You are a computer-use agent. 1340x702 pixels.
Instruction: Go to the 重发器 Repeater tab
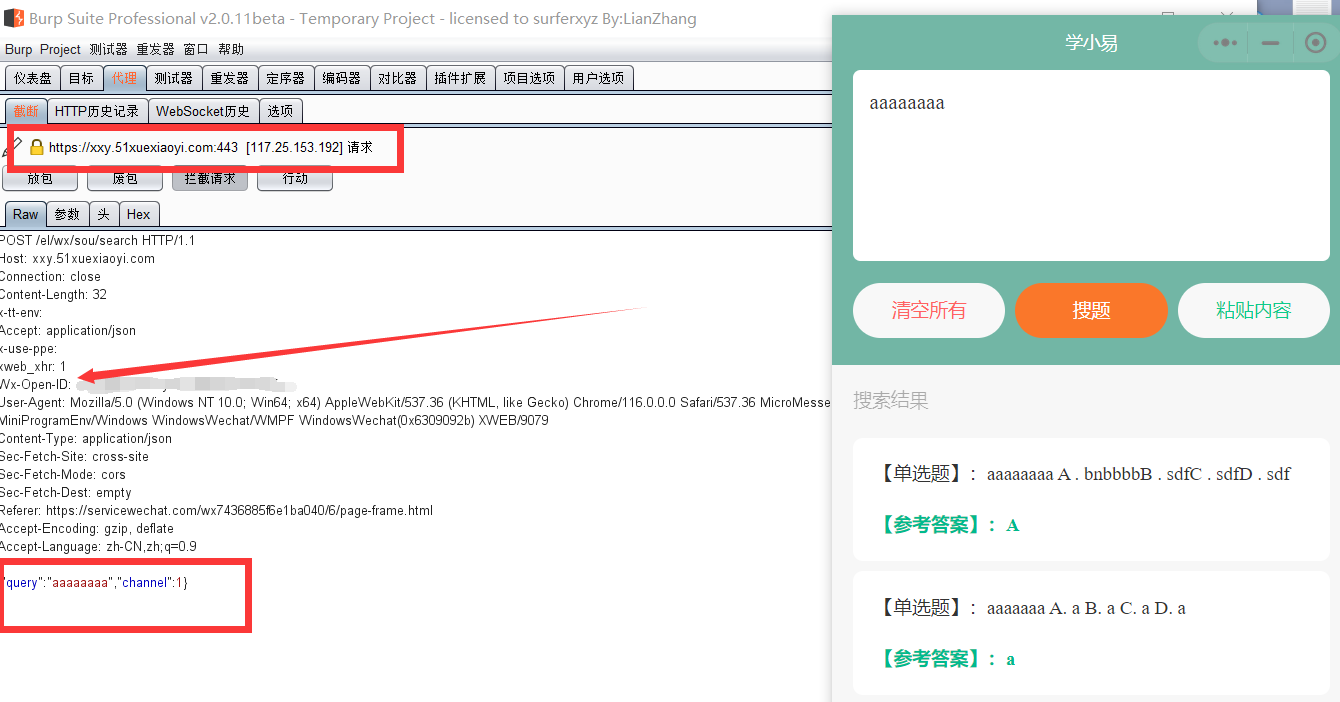tap(229, 78)
